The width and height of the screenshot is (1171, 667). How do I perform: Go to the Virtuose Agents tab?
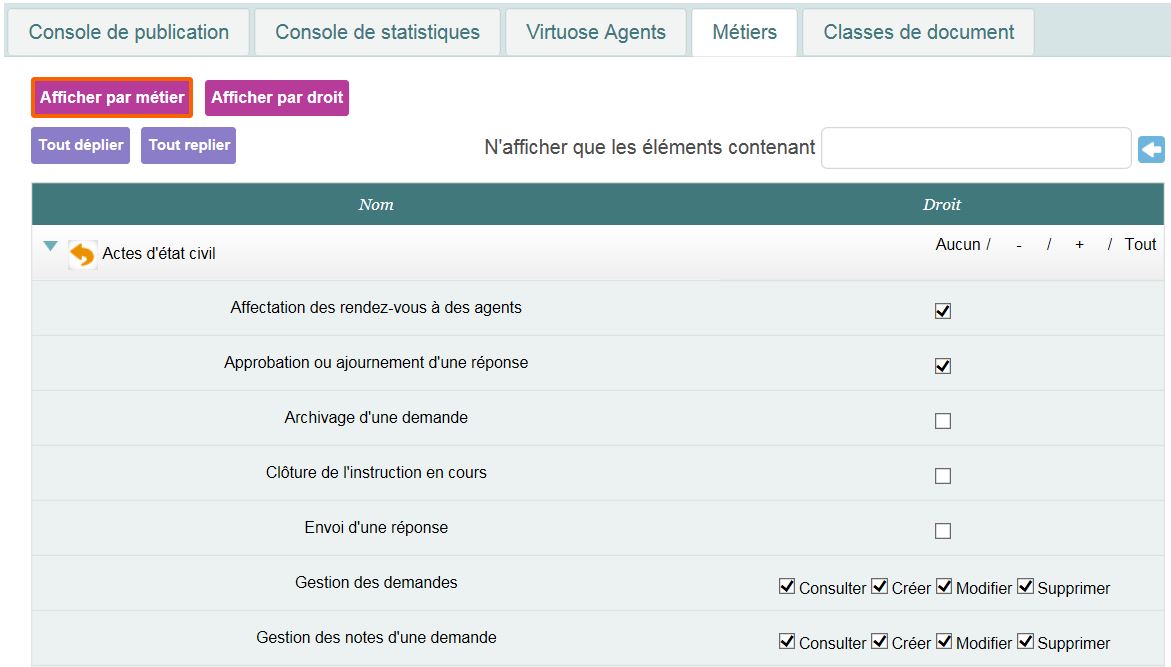pyautogui.click(x=596, y=32)
